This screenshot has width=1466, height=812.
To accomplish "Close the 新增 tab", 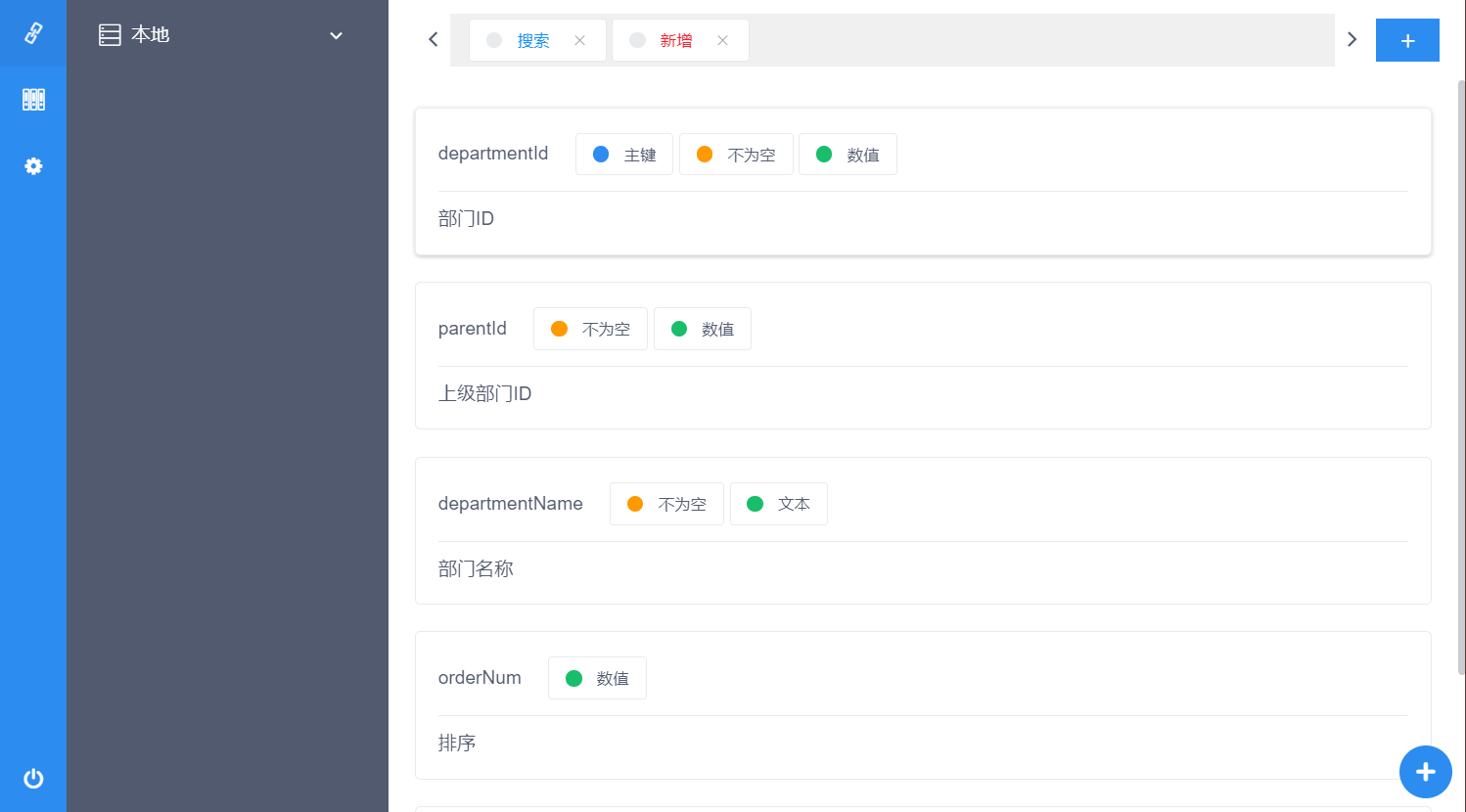I will (723, 40).
